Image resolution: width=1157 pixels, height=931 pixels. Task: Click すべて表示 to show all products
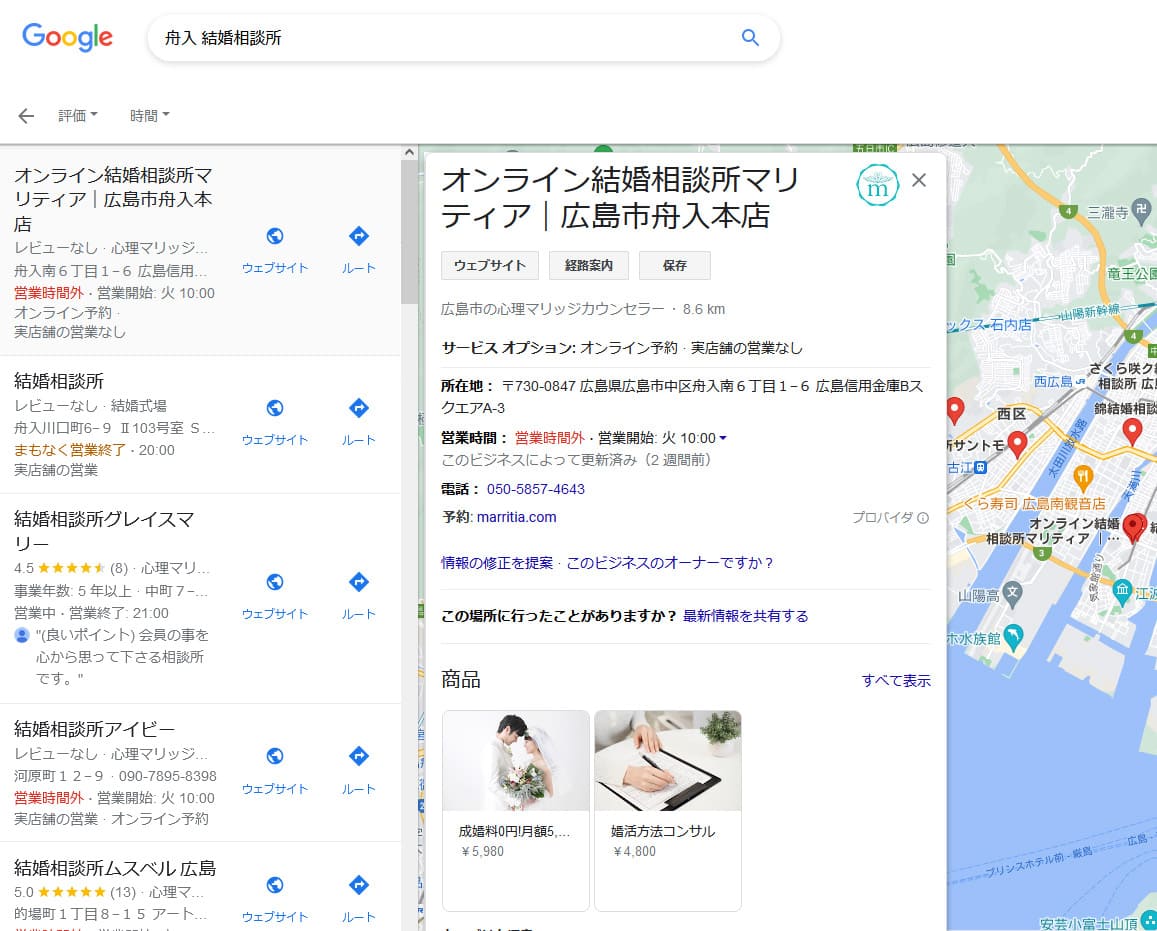point(896,681)
